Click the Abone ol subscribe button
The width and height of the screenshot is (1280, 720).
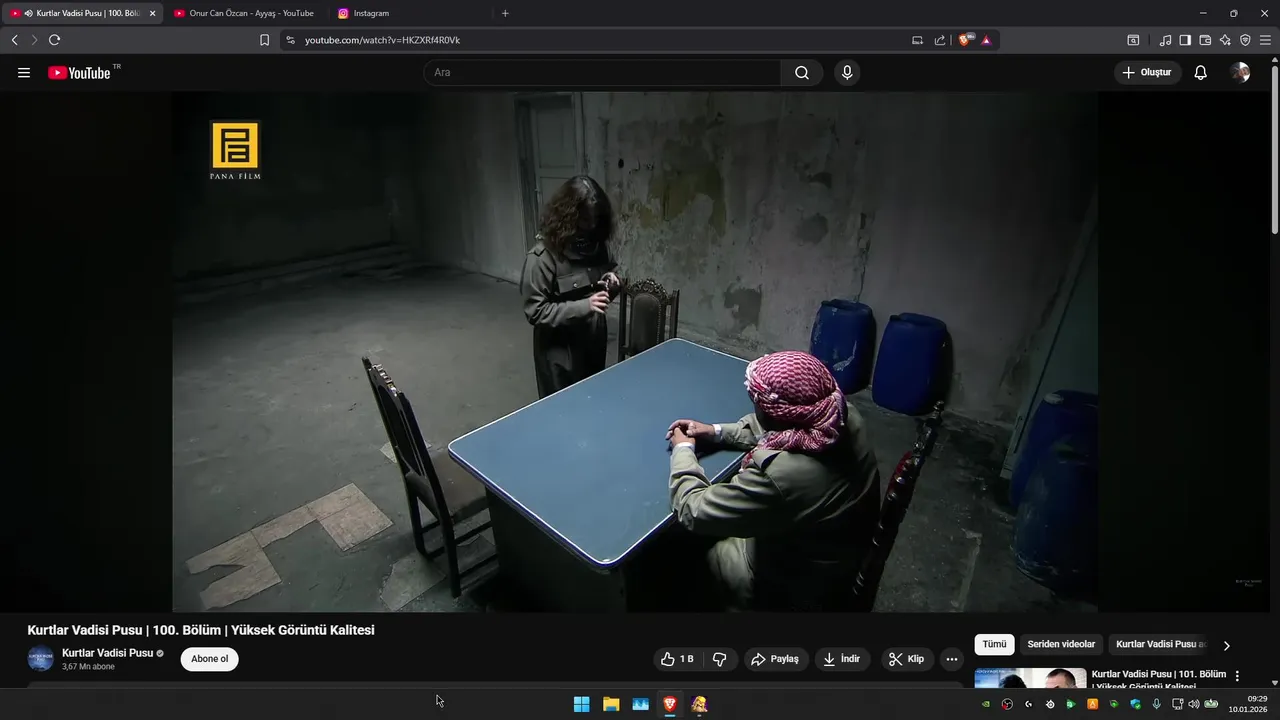[210, 659]
